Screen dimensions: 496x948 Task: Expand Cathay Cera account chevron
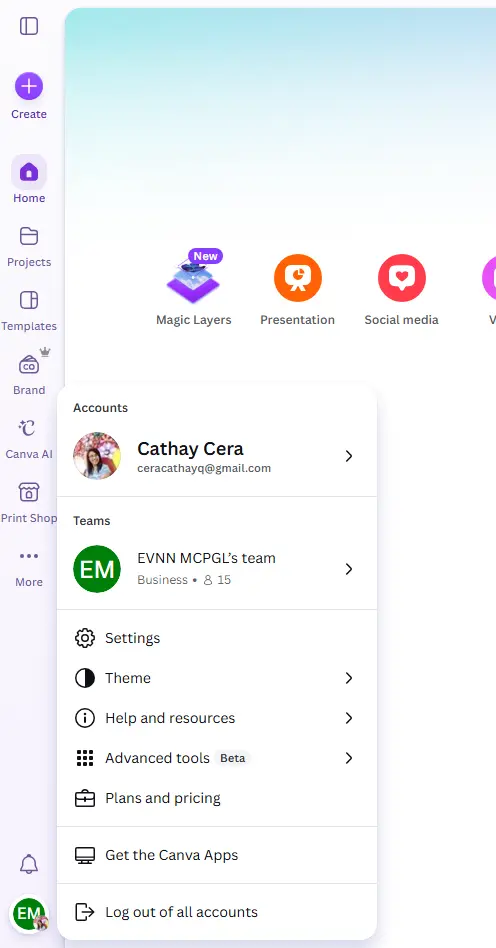348,456
